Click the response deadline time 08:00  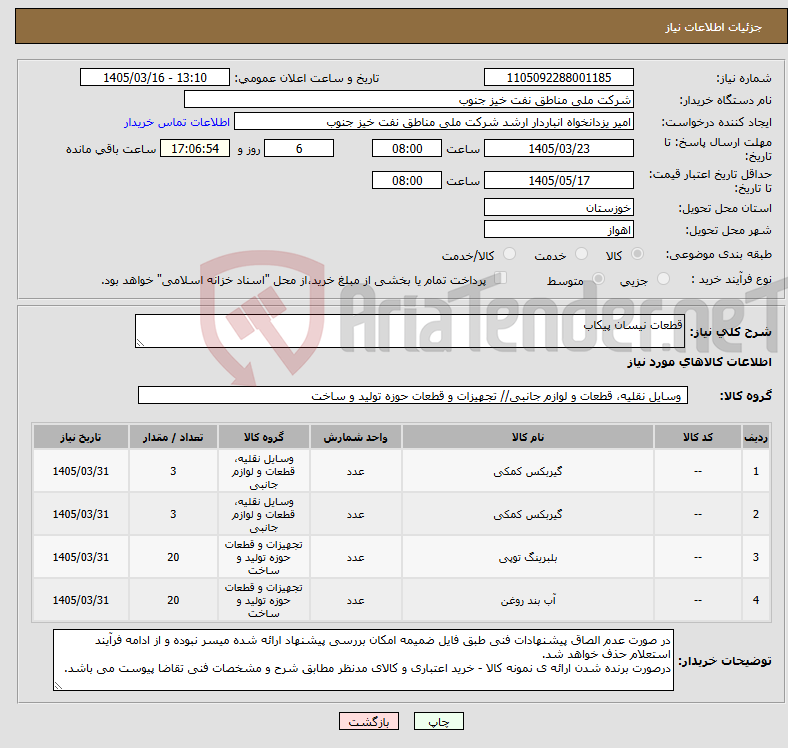(x=407, y=148)
